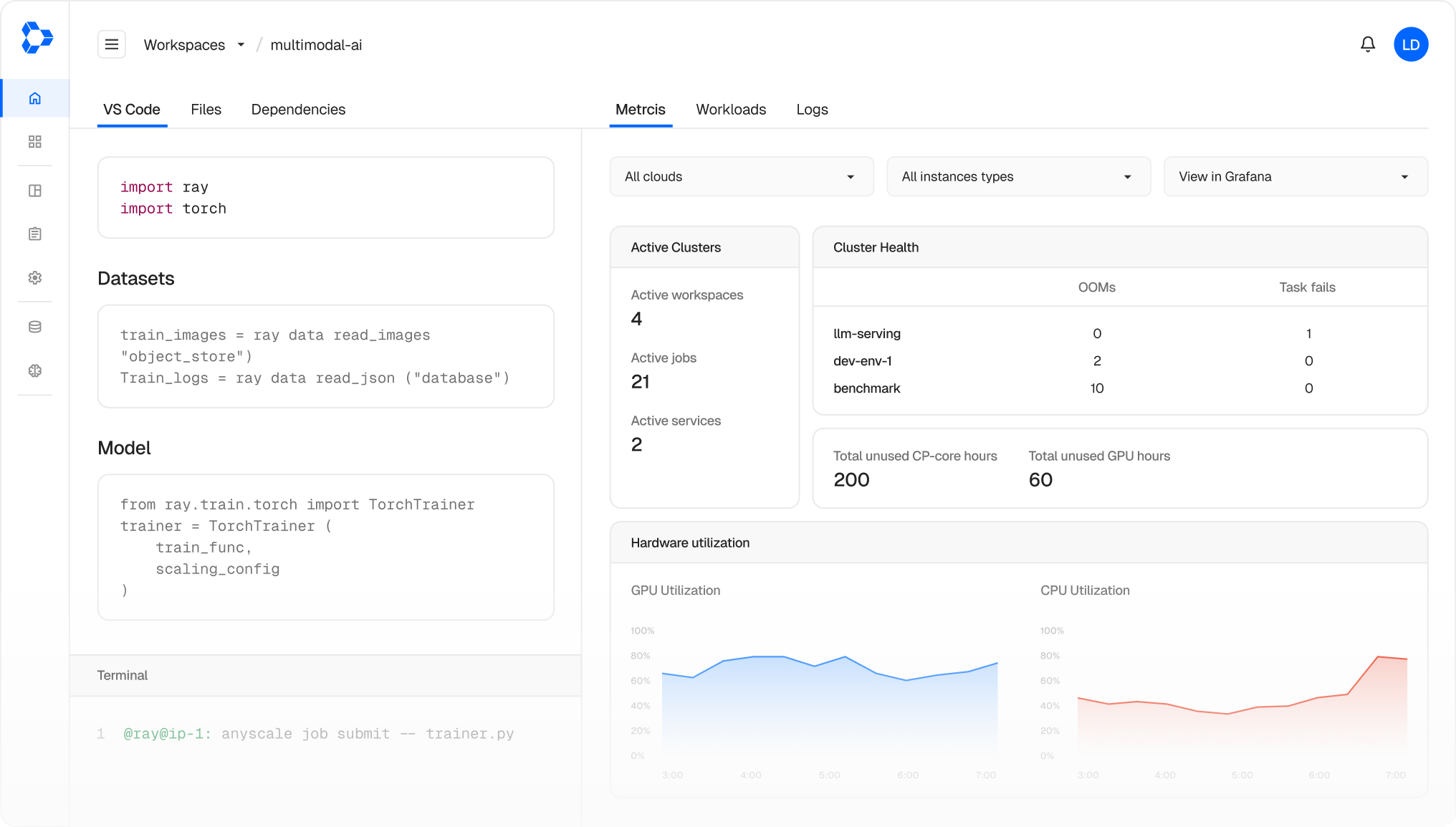Open sidebar settings via the gear icon

coord(34,278)
